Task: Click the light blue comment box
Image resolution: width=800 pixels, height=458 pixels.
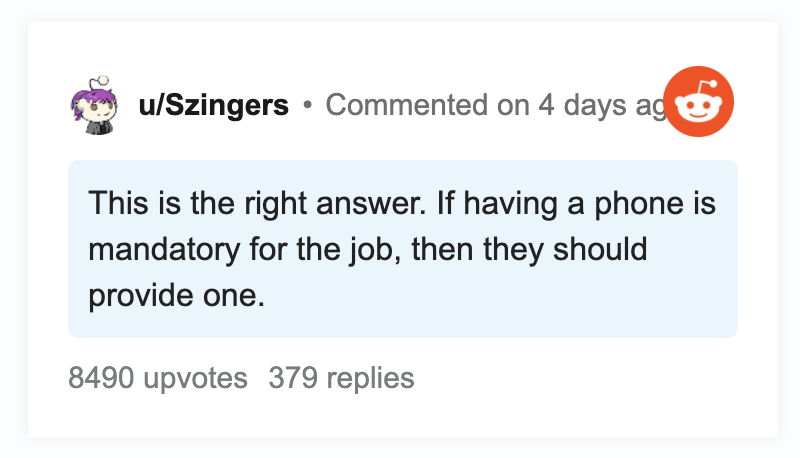Action: click(x=403, y=249)
